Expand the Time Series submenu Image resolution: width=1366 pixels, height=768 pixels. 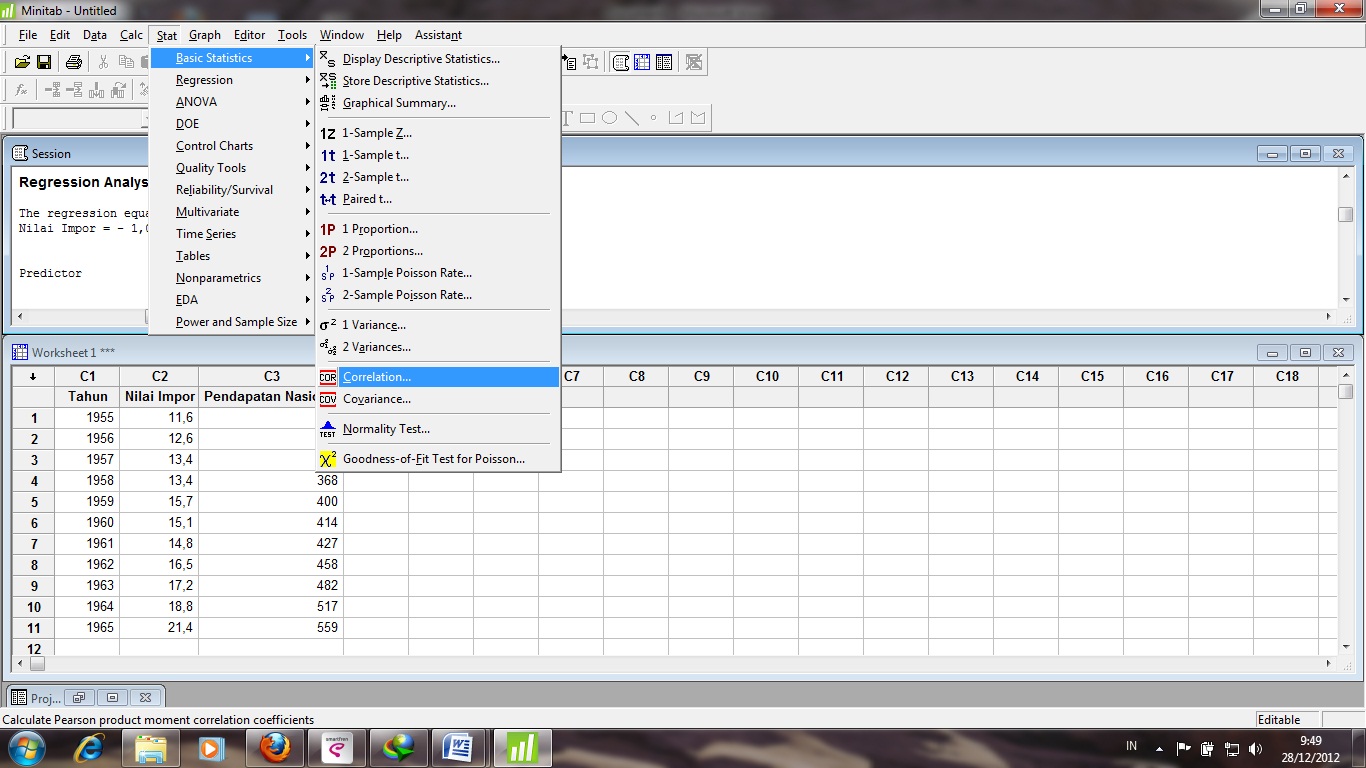point(232,234)
